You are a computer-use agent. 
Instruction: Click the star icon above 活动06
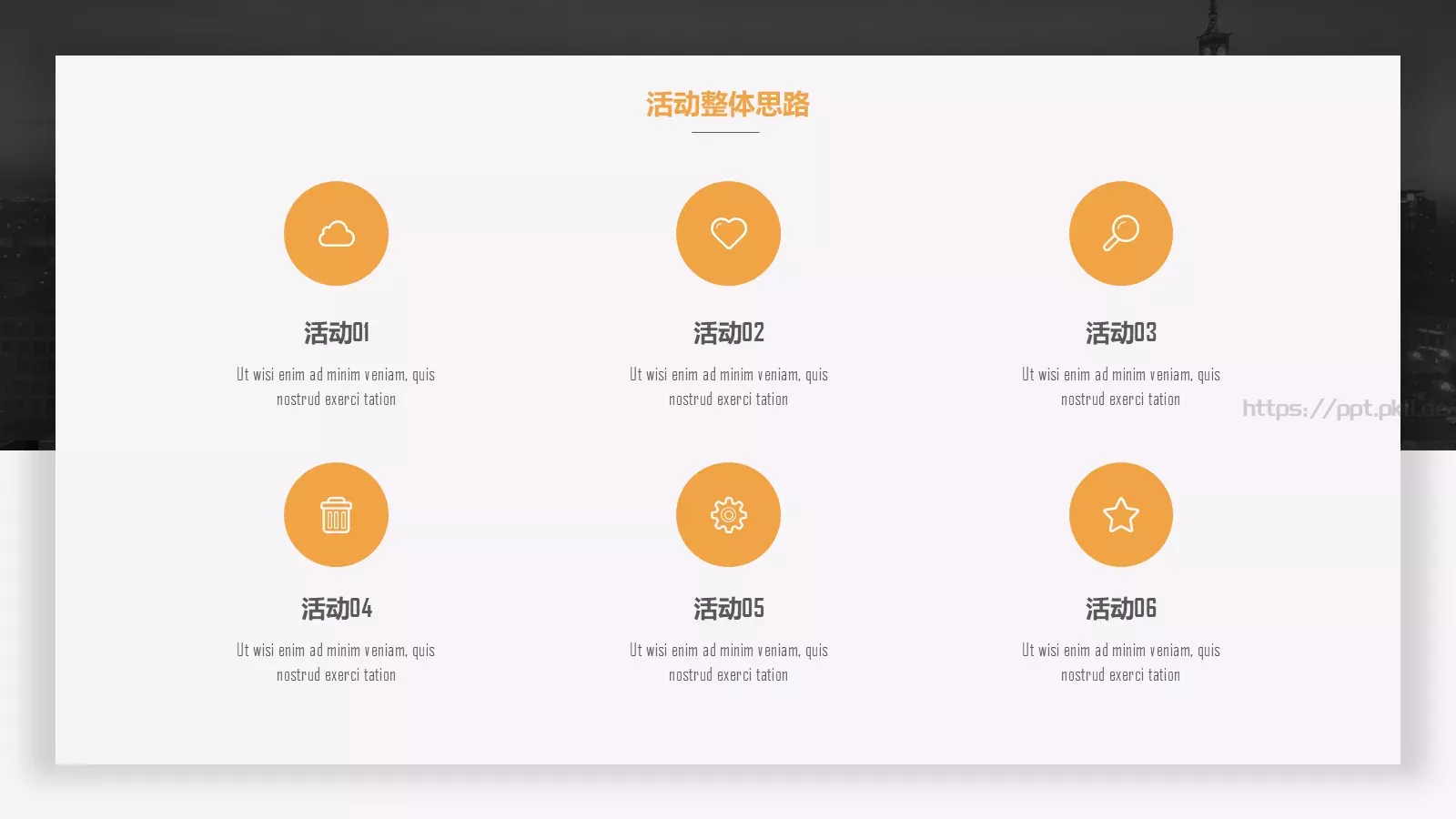(1120, 515)
